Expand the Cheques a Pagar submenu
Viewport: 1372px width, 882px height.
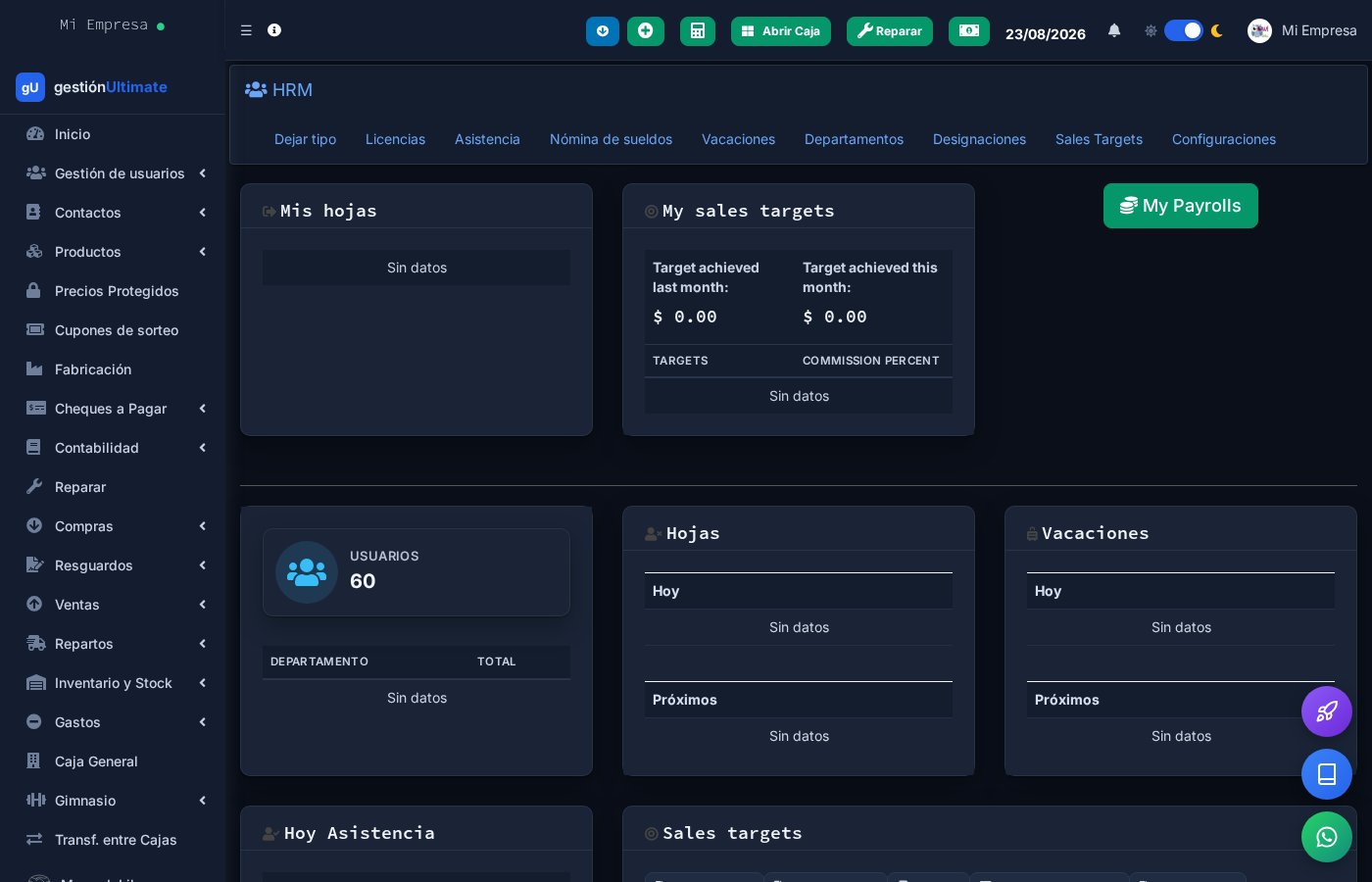(x=113, y=409)
